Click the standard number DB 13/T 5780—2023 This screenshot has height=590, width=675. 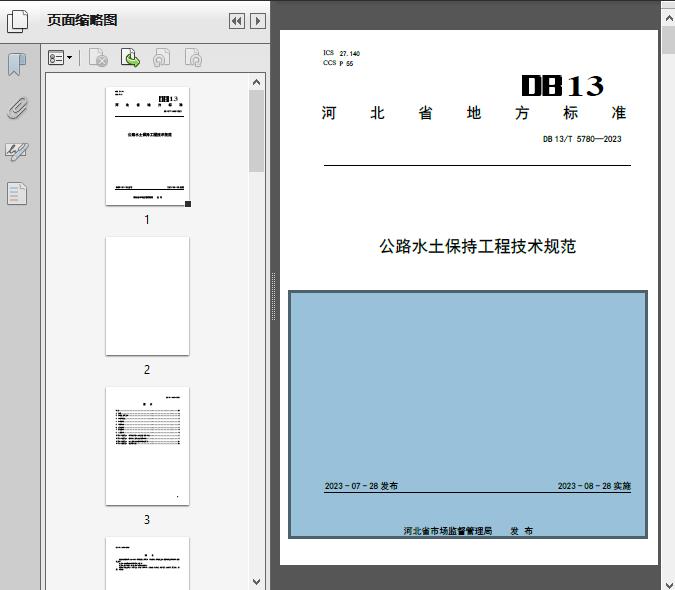582,139
